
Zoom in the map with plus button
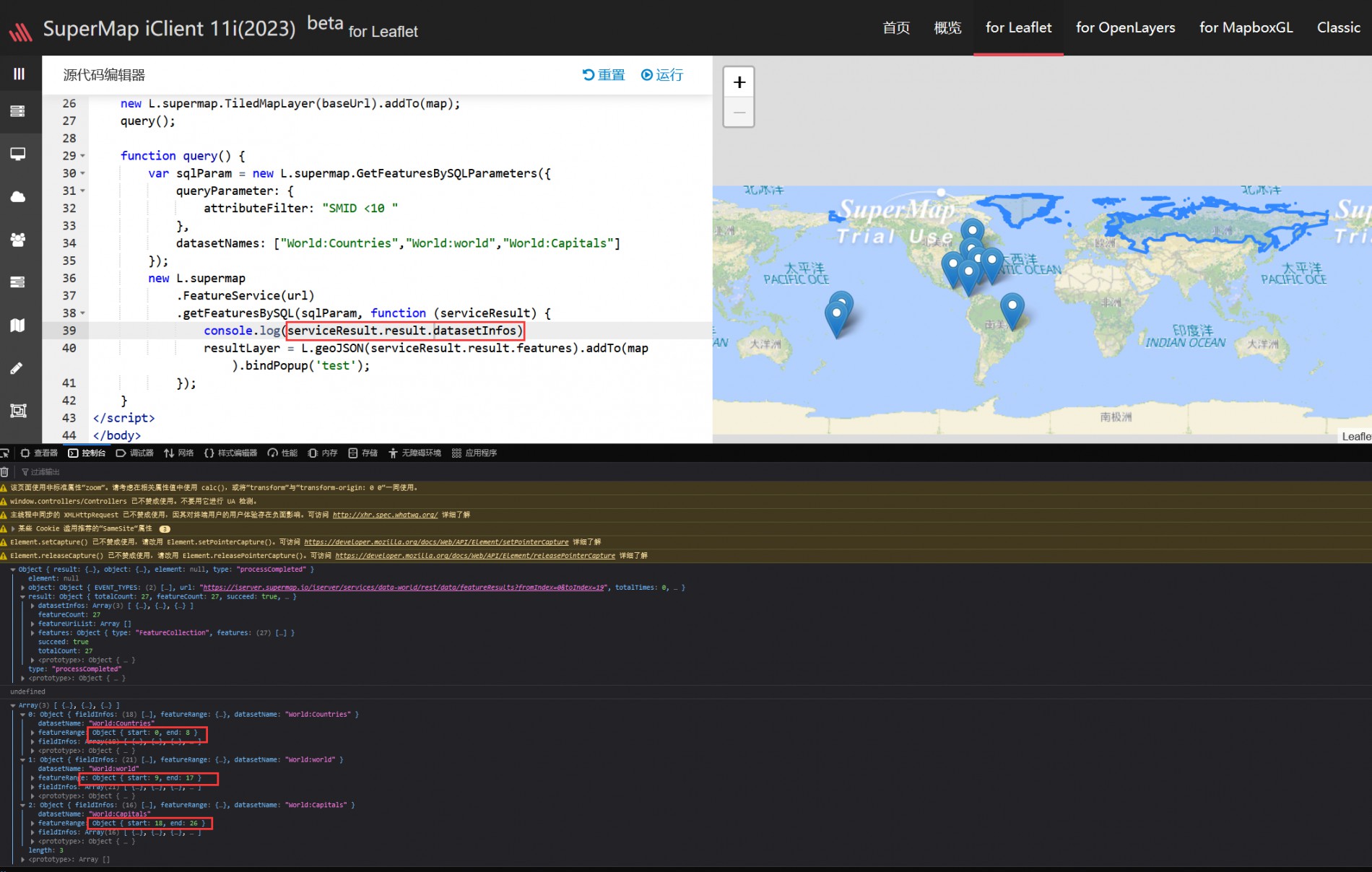click(739, 82)
